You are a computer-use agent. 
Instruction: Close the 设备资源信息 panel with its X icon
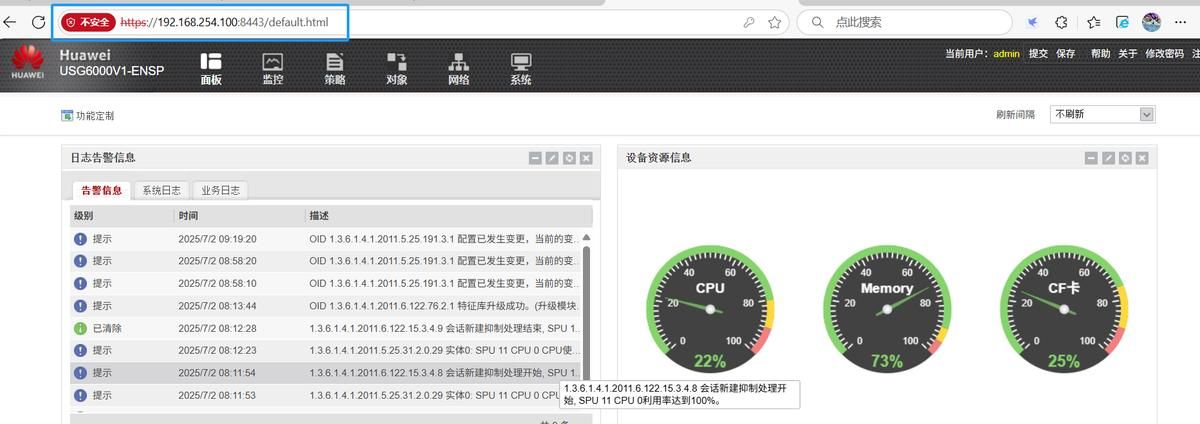[1142, 158]
